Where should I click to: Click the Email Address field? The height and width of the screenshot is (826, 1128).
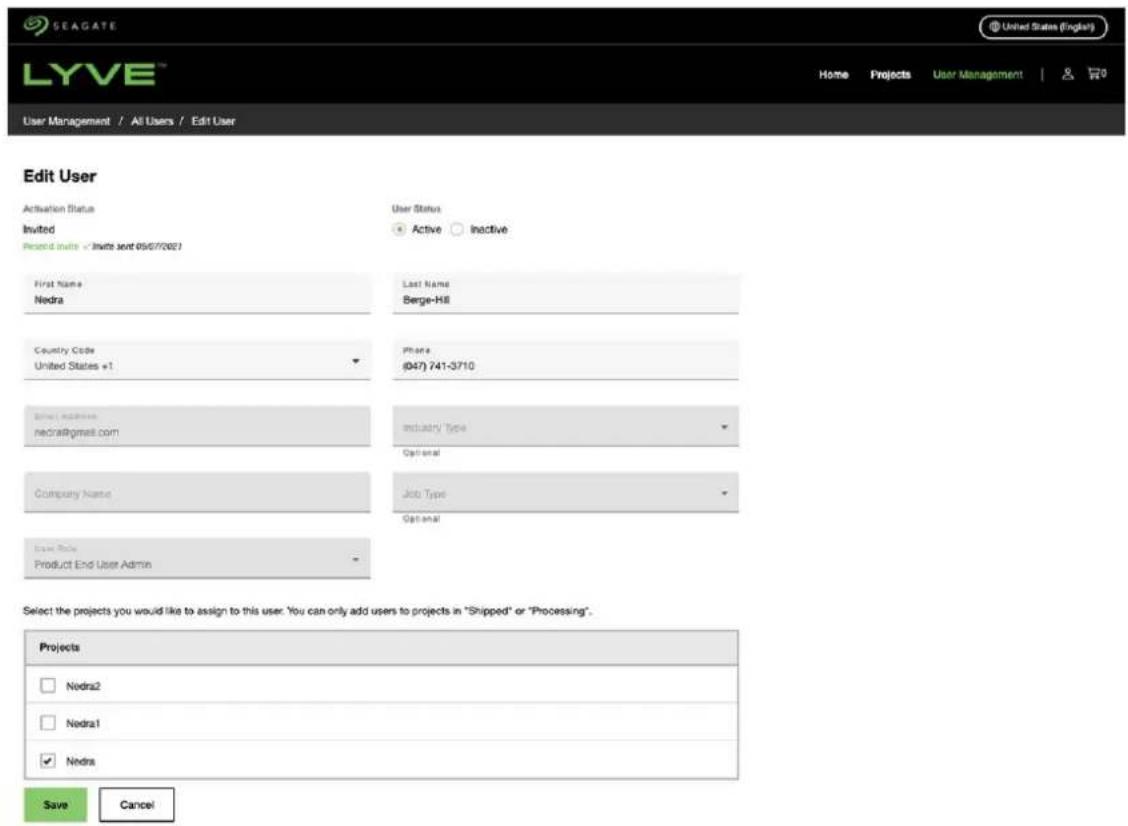[x=197, y=426]
